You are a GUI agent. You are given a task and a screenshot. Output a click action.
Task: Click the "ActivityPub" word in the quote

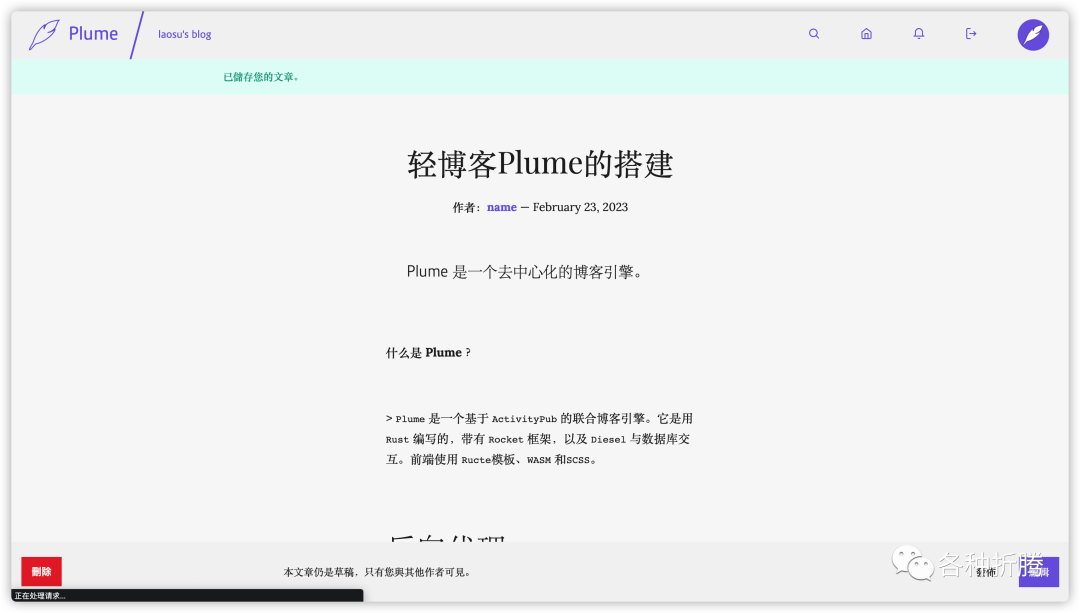click(524, 419)
